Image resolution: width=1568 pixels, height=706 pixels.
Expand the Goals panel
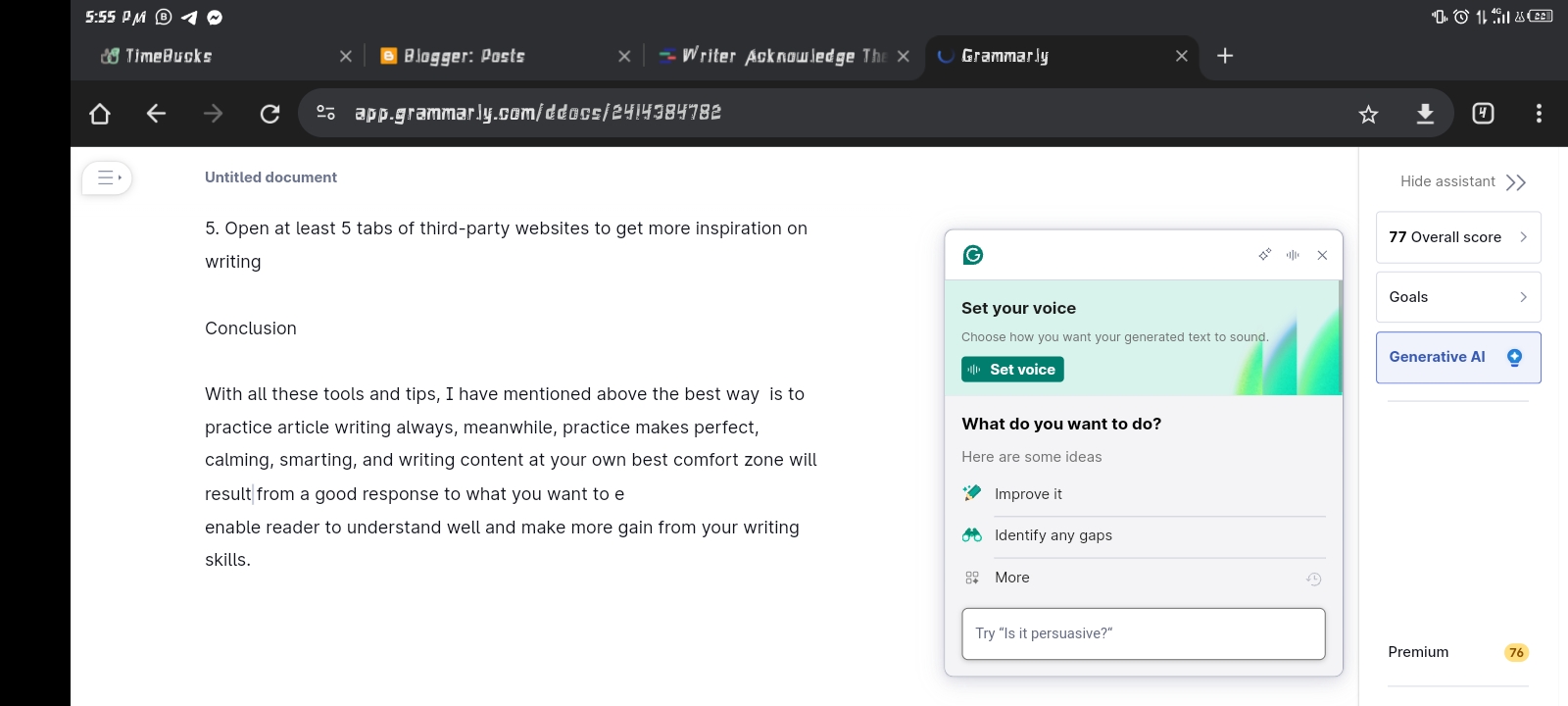coord(1458,297)
